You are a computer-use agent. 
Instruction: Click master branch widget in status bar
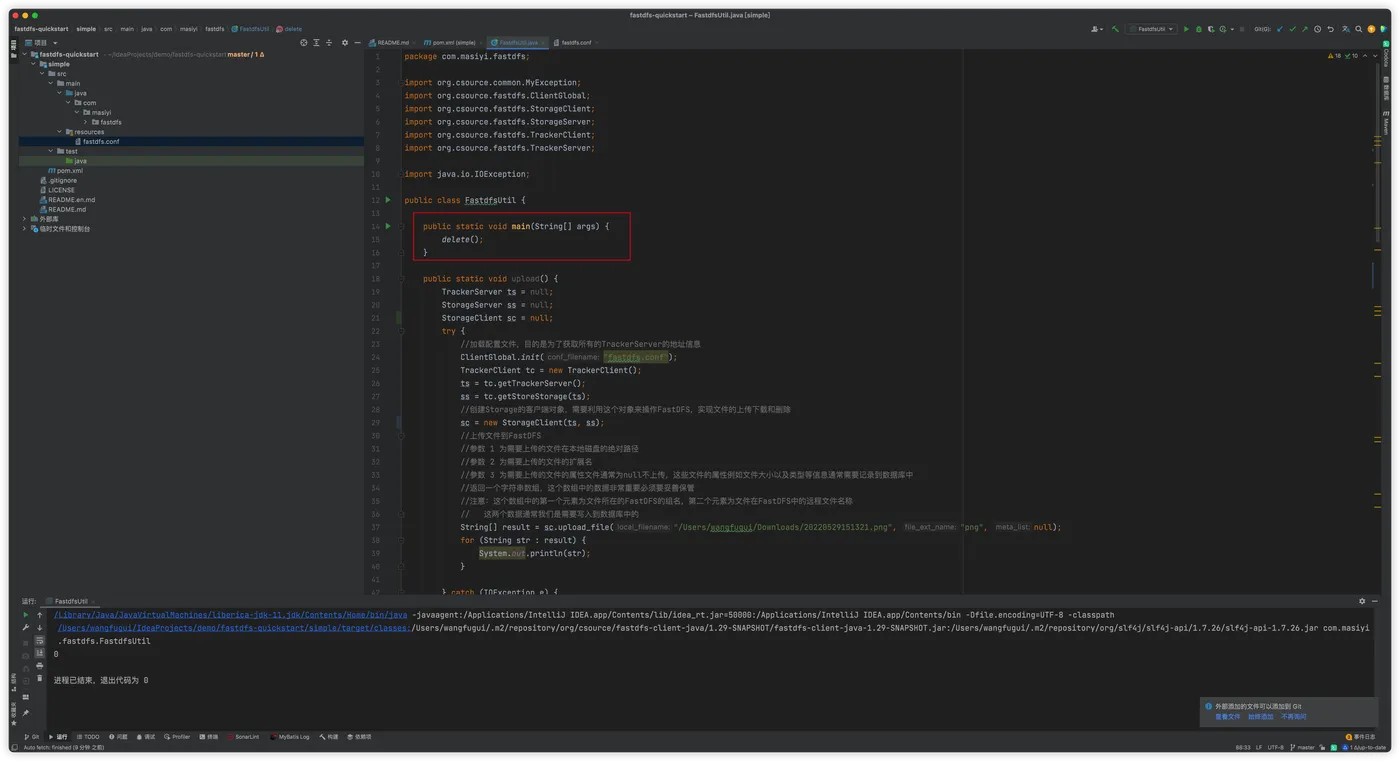tap(1302, 747)
